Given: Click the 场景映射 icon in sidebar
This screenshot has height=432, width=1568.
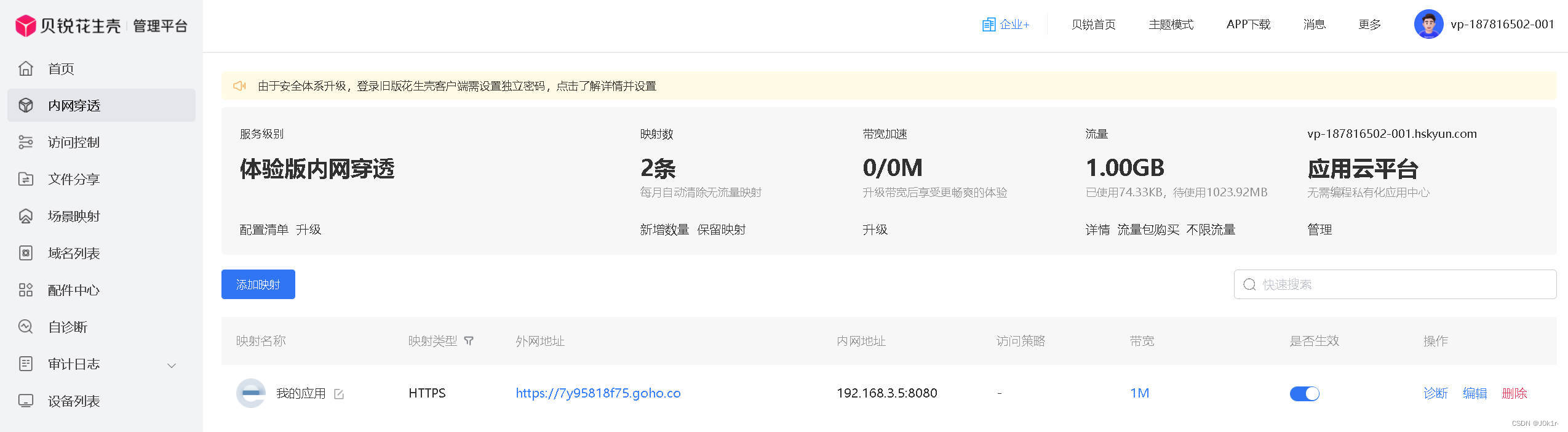Looking at the screenshot, I should pos(26,216).
